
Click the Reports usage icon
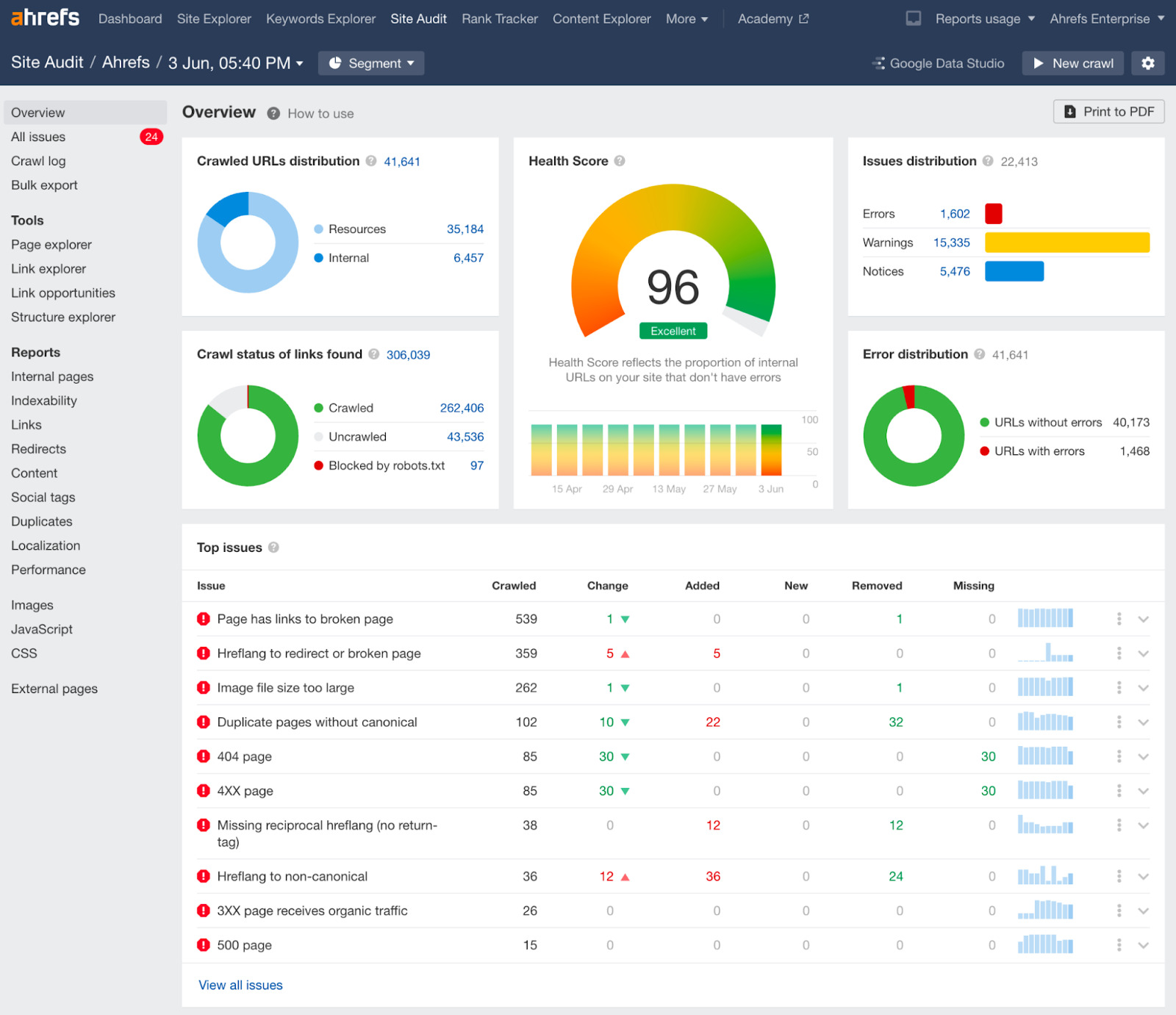[913, 18]
